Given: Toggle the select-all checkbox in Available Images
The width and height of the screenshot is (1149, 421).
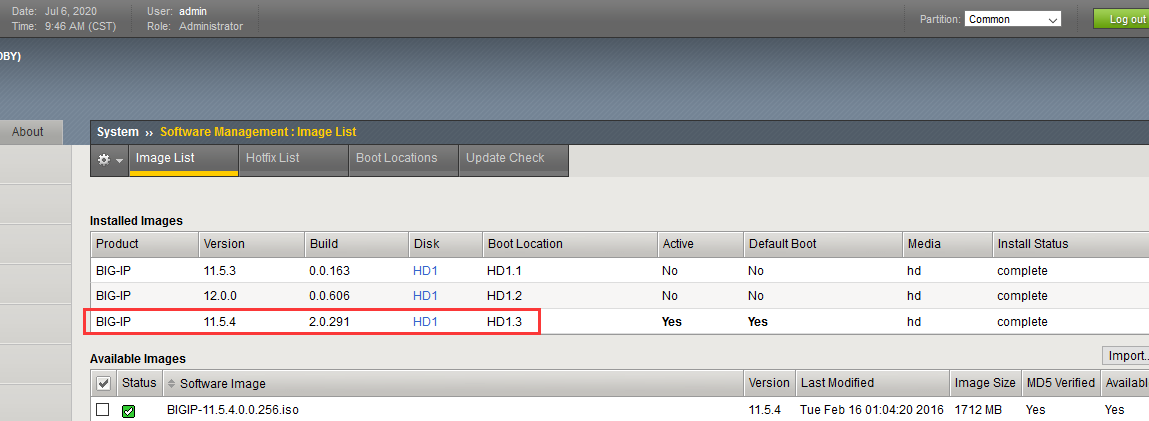Looking at the screenshot, I should pyautogui.click(x=103, y=384).
